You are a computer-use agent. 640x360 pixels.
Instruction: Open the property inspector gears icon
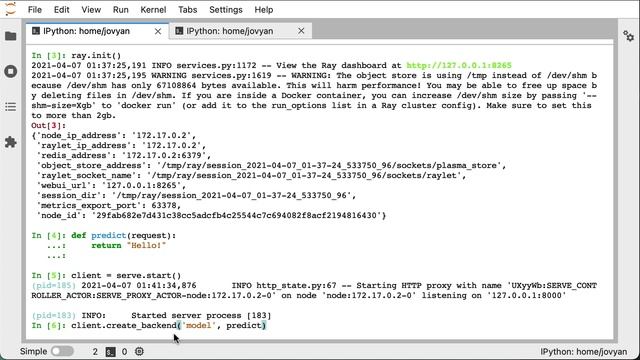coord(629,36)
